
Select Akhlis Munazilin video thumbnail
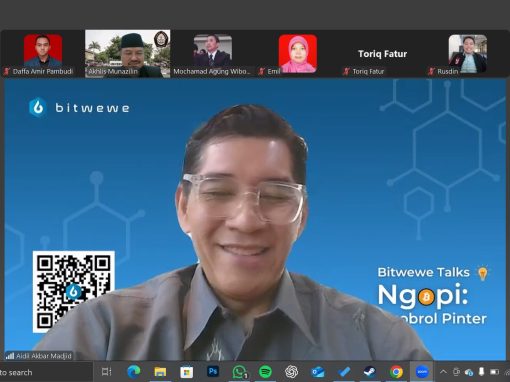click(128, 54)
